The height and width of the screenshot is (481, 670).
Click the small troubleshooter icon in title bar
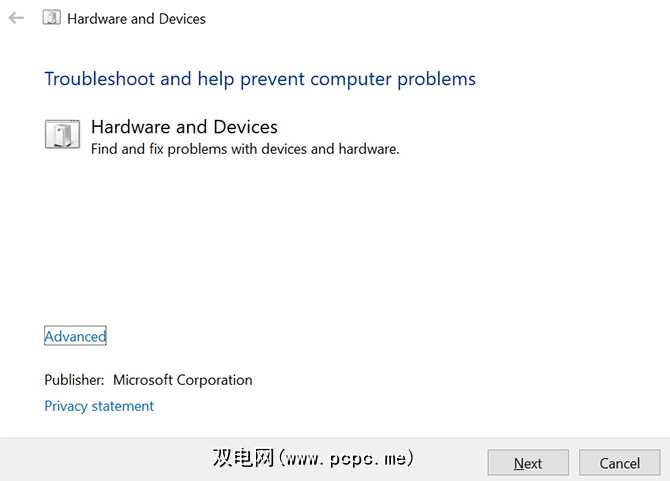coord(51,18)
